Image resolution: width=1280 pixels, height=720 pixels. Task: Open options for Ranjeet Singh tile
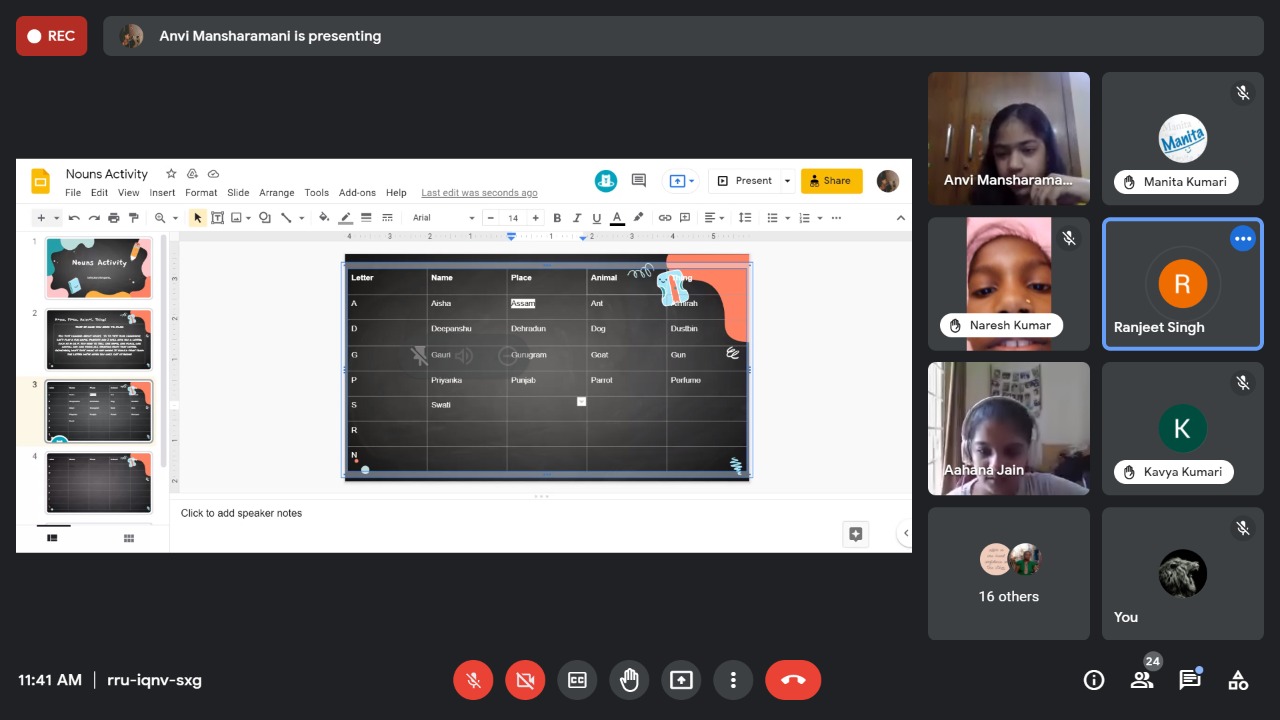[x=1242, y=239]
